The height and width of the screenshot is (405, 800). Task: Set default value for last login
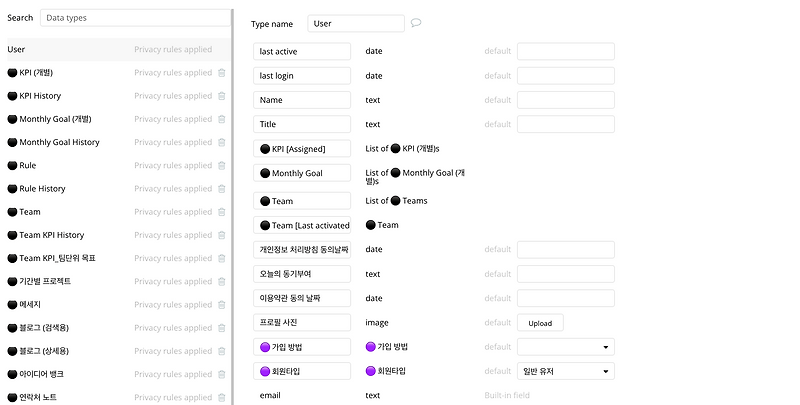(x=566, y=76)
